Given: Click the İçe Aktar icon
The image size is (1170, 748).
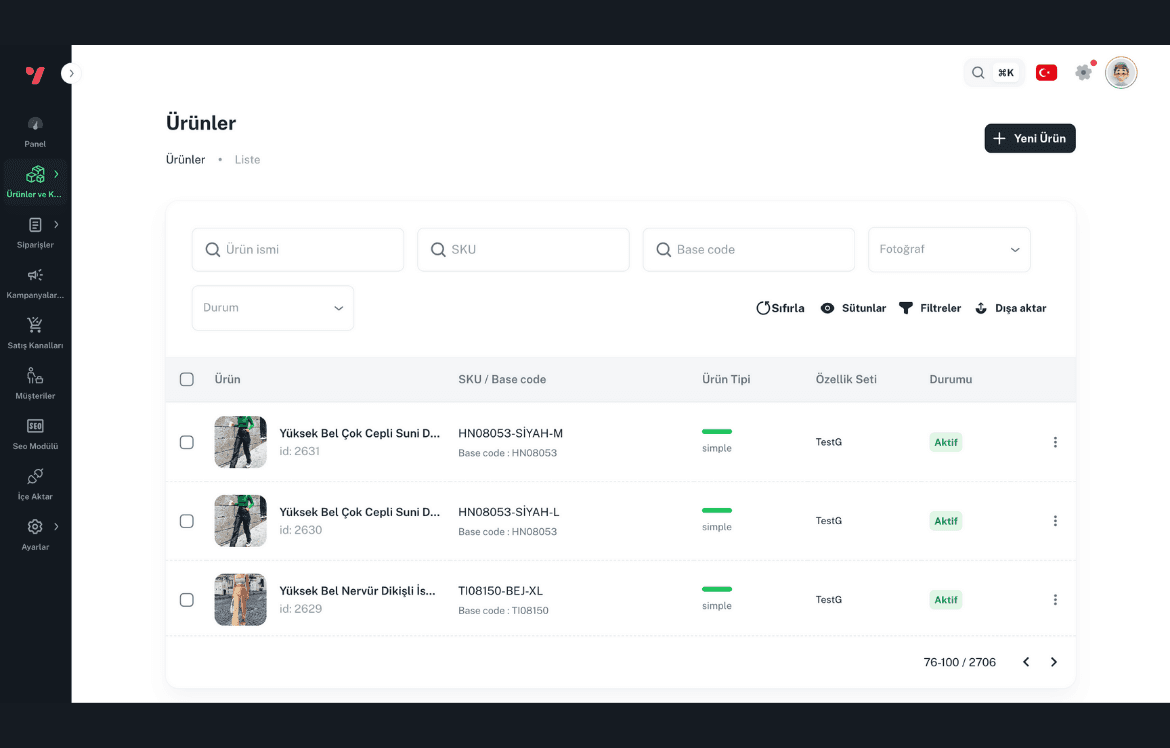Looking at the screenshot, I should [35, 476].
